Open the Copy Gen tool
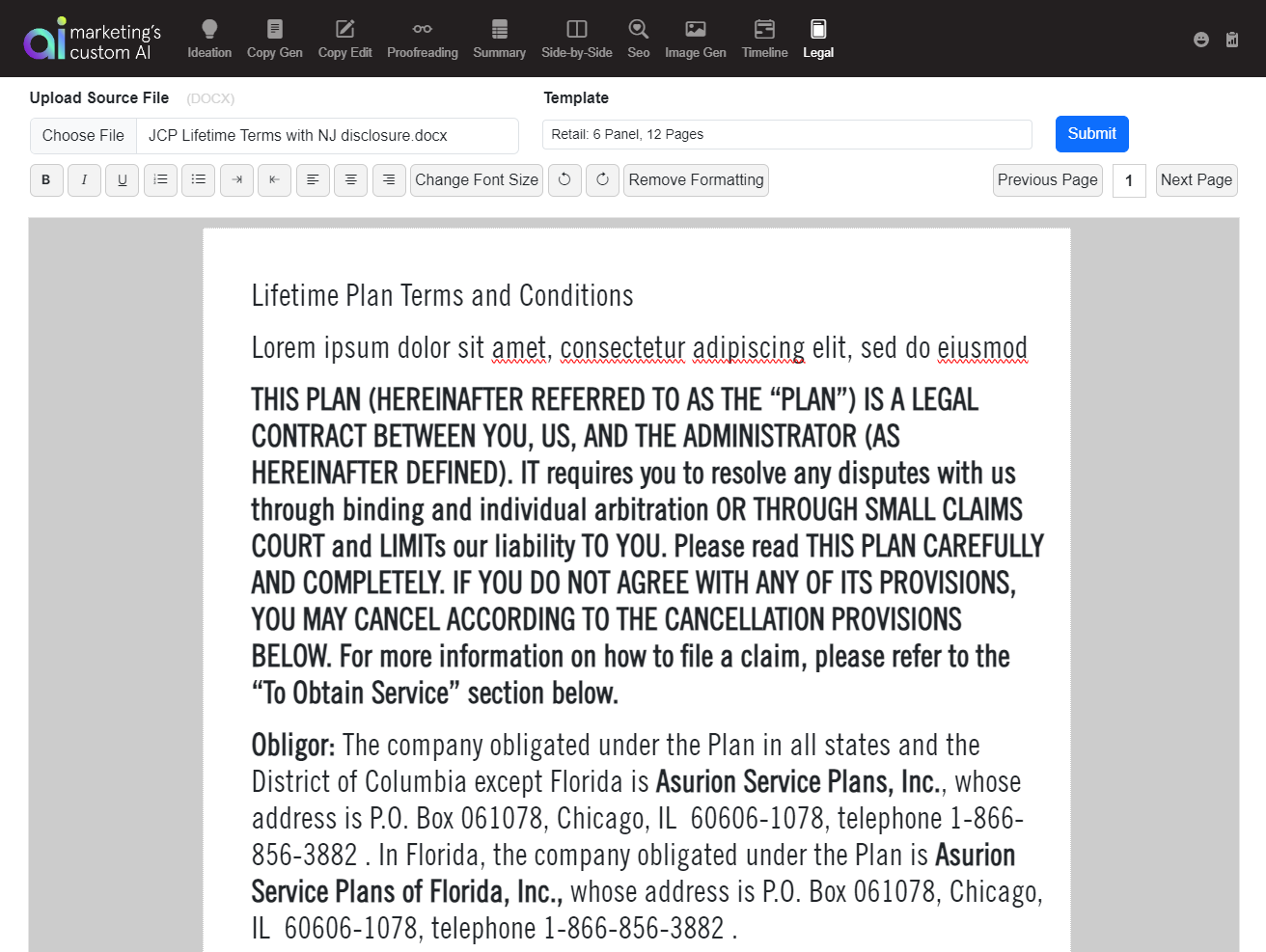The height and width of the screenshot is (952, 1266). click(x=275, y=39)
